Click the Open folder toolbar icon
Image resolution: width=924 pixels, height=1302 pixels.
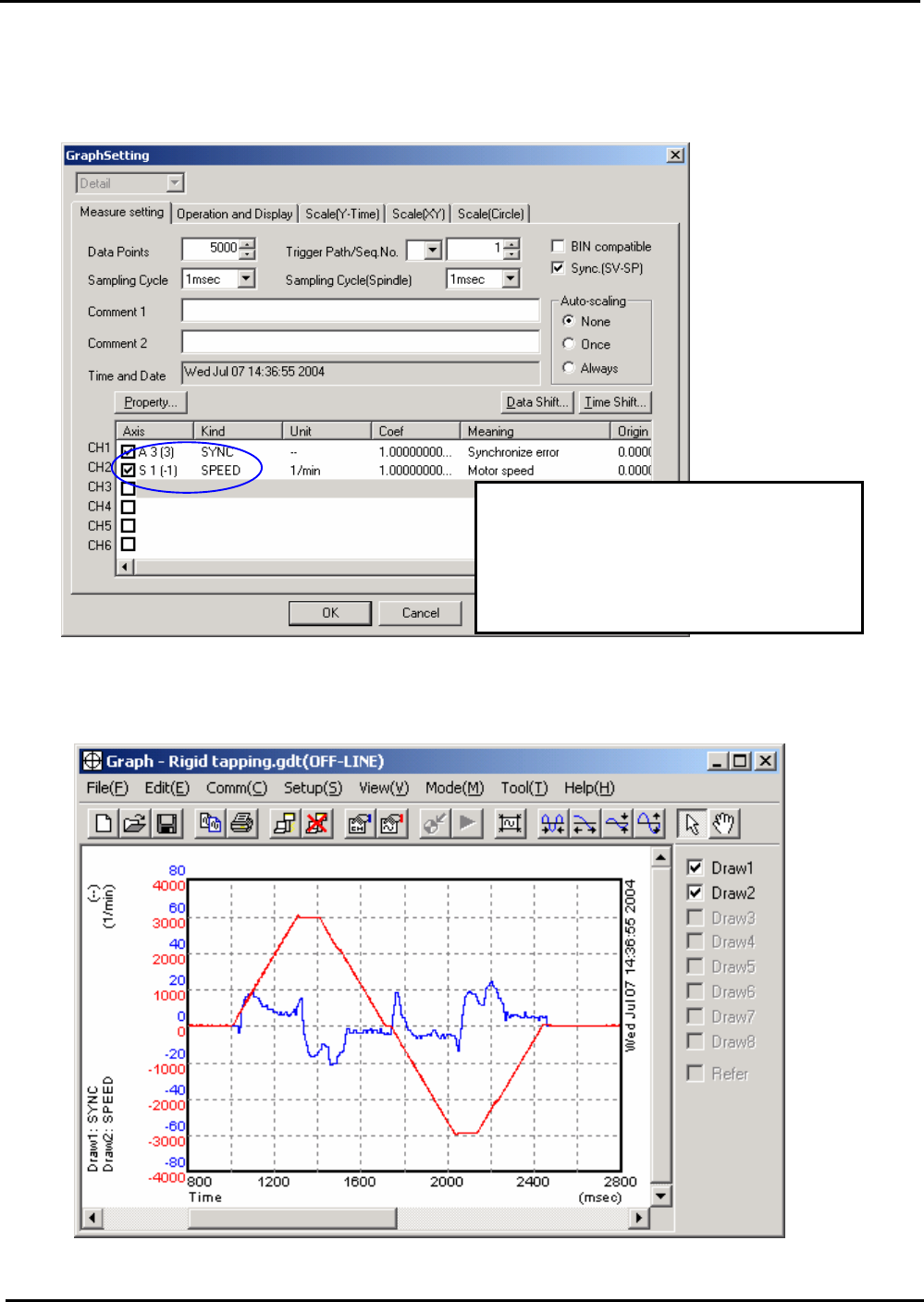click(135, 823)
